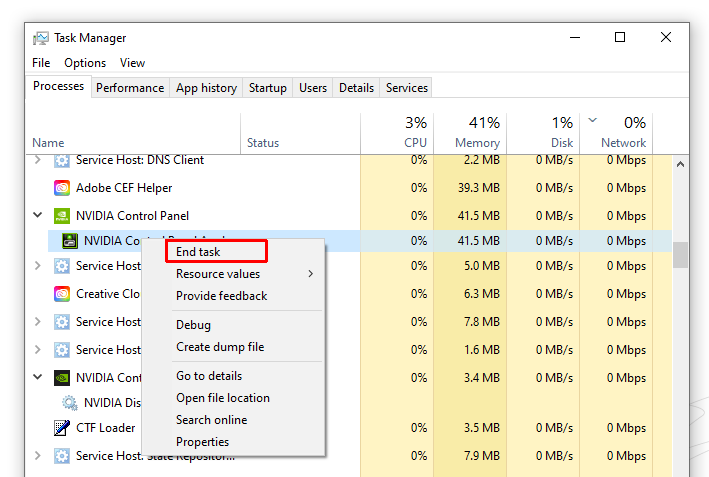Sort processes by CPU column header
This screenshot has width=709, height=477.
397,133
